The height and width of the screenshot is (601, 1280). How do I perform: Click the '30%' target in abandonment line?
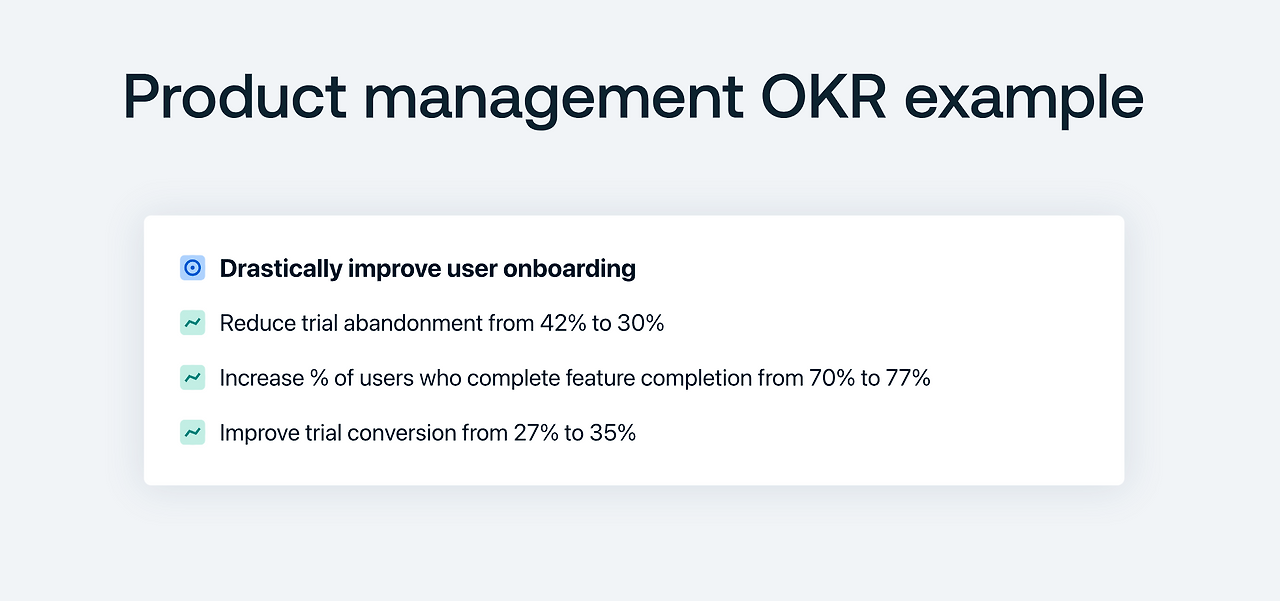(x=642, y=324)
